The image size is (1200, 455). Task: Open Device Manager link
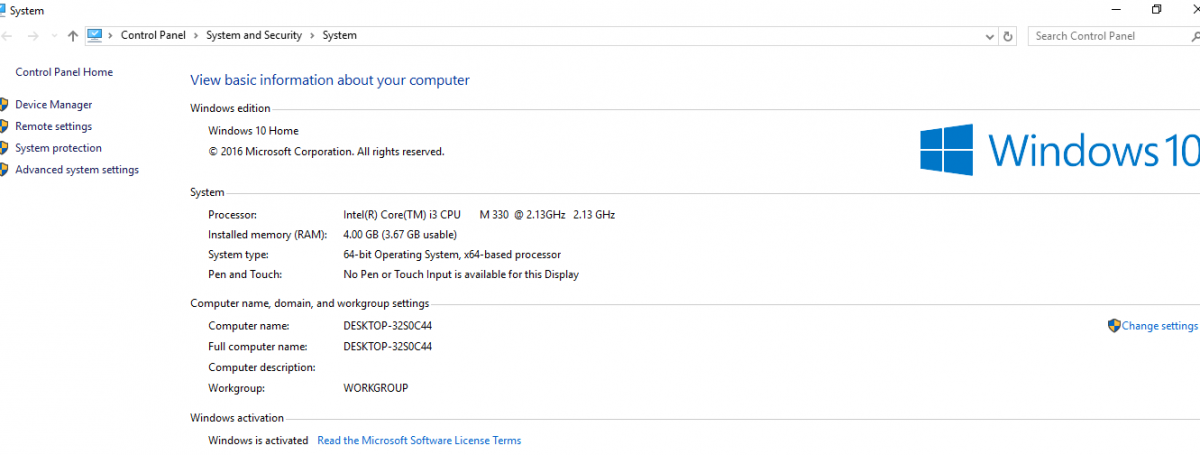point(54,104)
